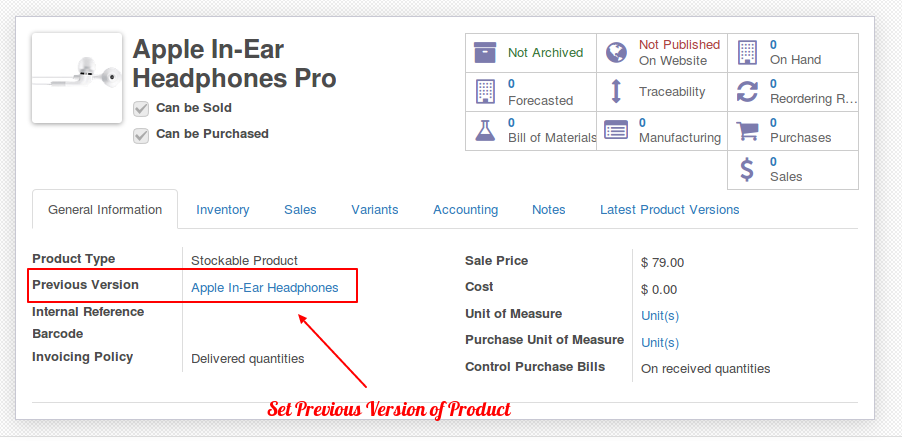Click the product headphones thumbnail image

(77, 78)
